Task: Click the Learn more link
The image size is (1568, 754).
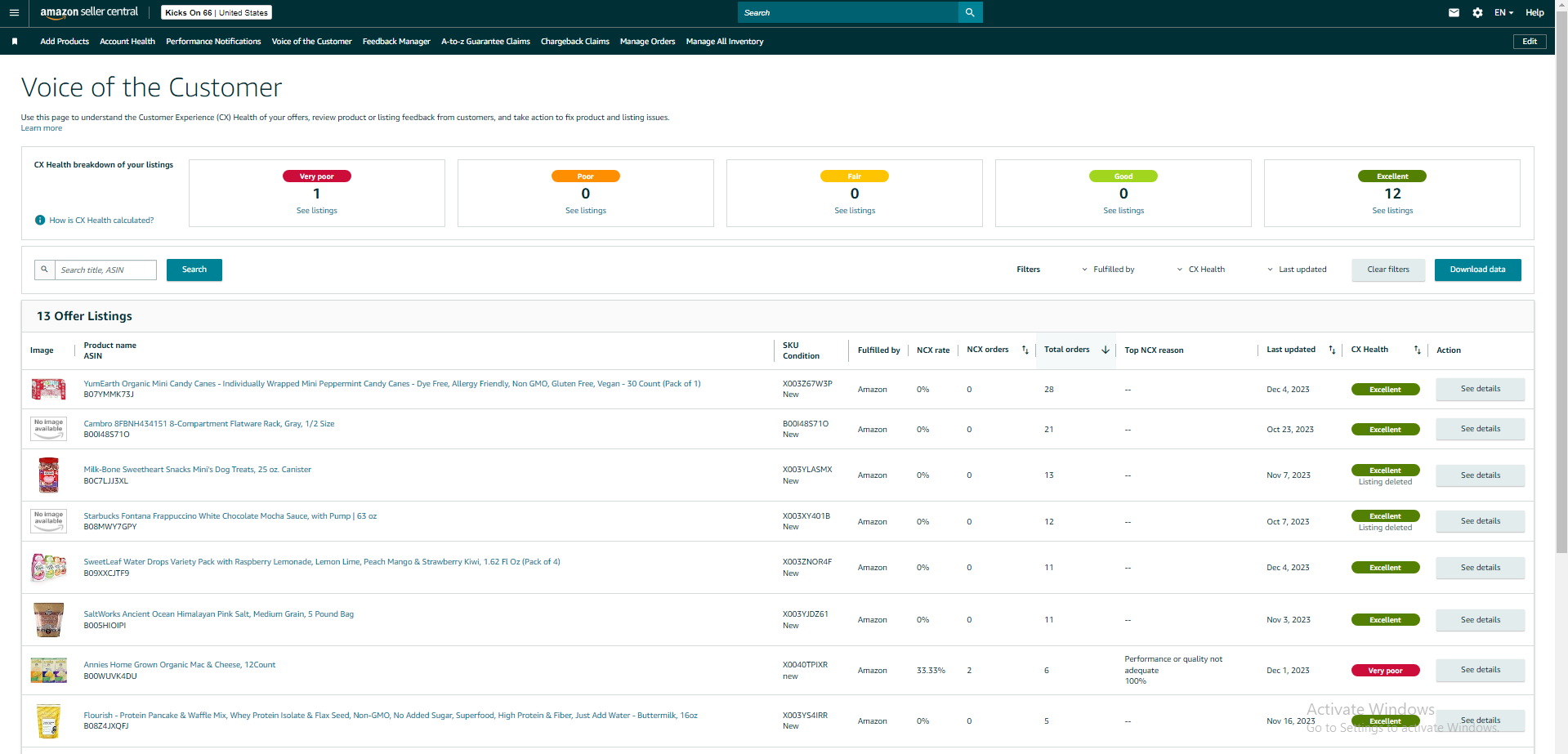Action: [x=42, y=128]
